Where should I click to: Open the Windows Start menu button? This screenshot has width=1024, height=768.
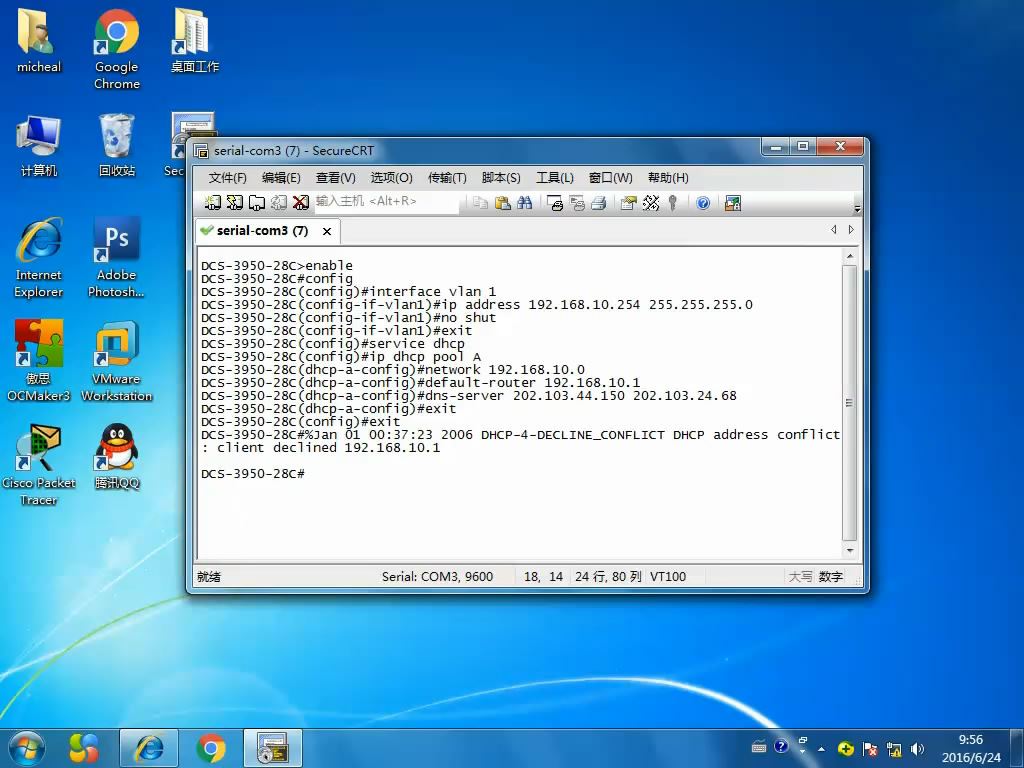(26, 747)
